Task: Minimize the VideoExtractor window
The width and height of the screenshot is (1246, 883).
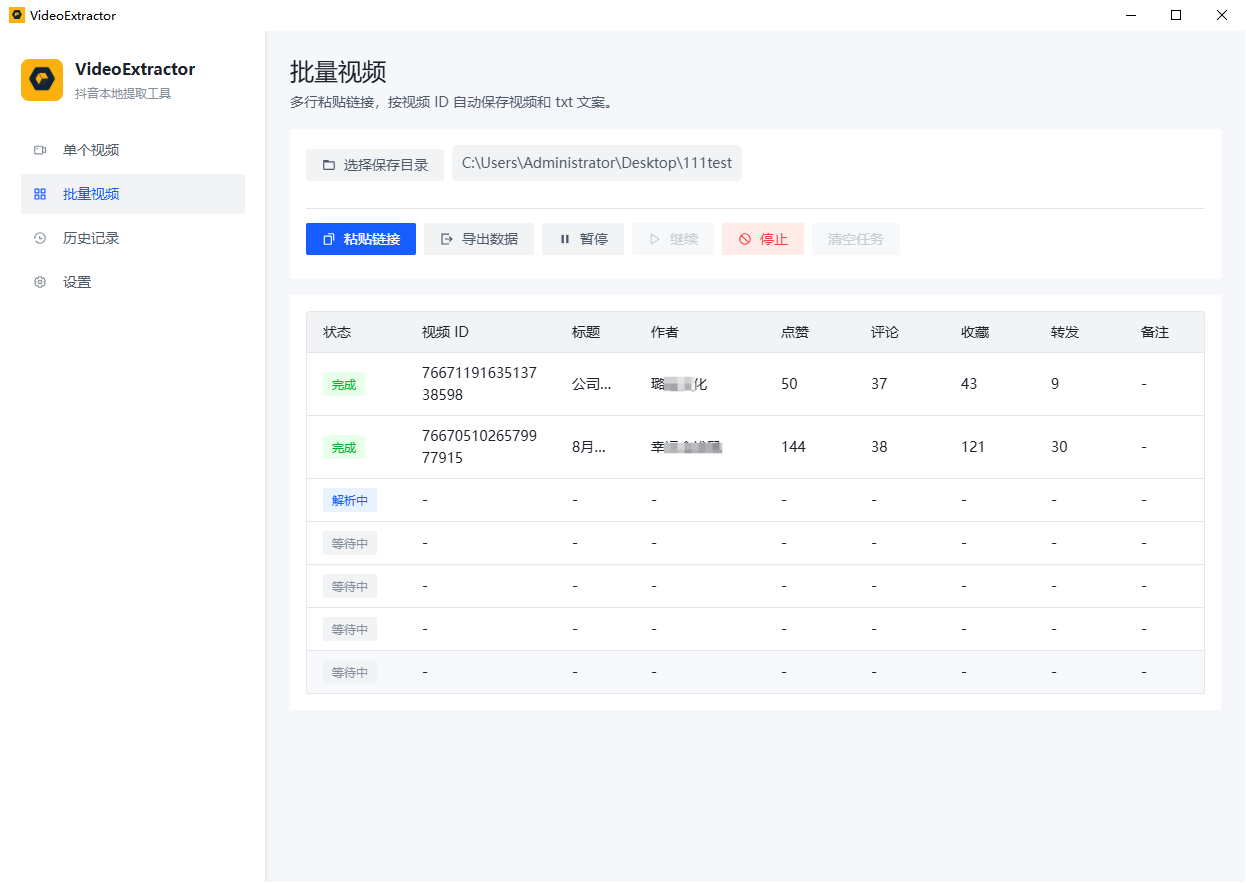Action: 1131,15
